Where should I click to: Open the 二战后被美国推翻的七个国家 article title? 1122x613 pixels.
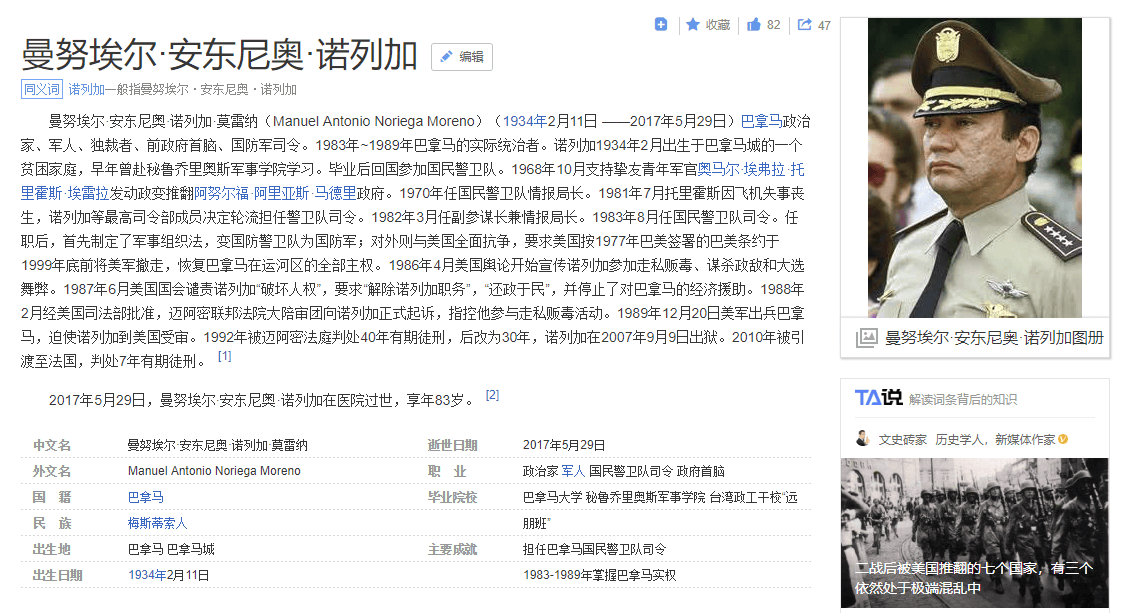[974, 578]
